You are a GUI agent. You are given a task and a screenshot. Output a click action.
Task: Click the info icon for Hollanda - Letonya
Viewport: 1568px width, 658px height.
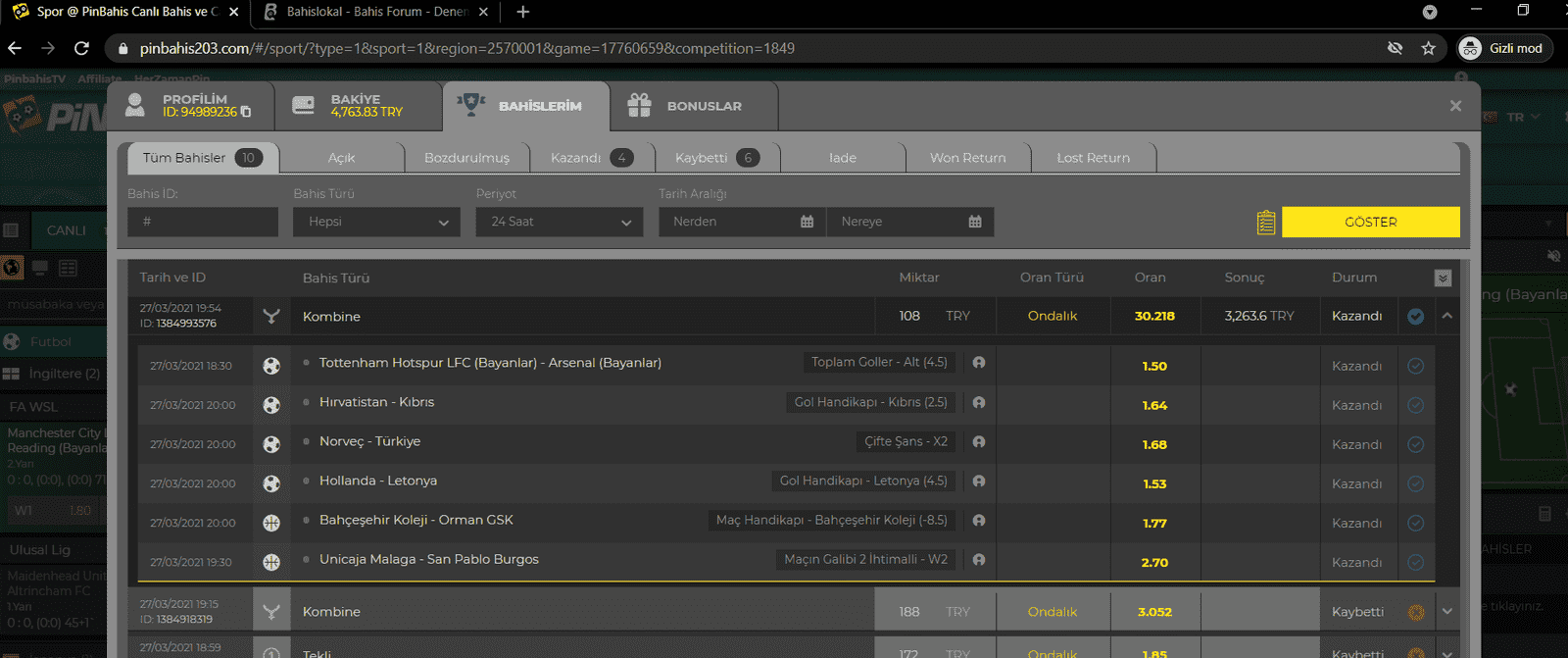[x=979, y=481]
